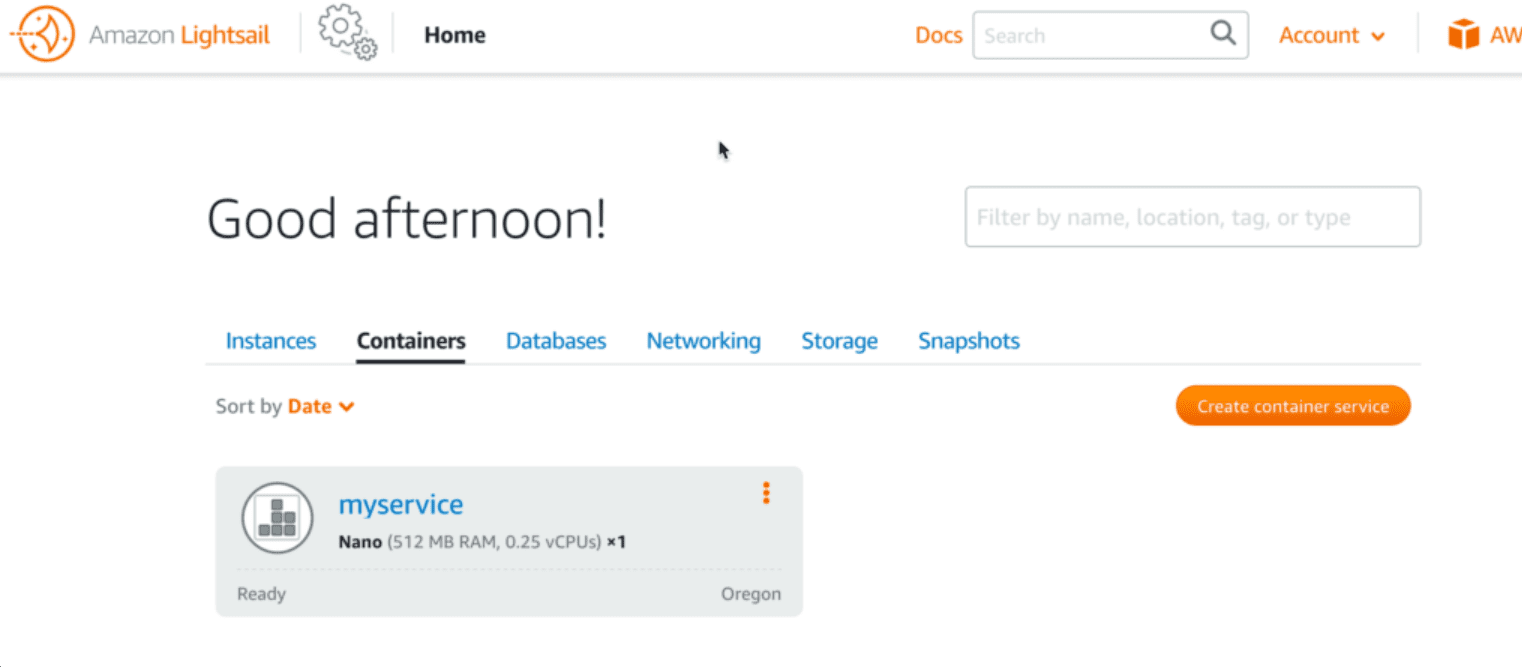Click the Amazon Lightsail logo icon
The image size is (1522, 667).
click(42, 35)
